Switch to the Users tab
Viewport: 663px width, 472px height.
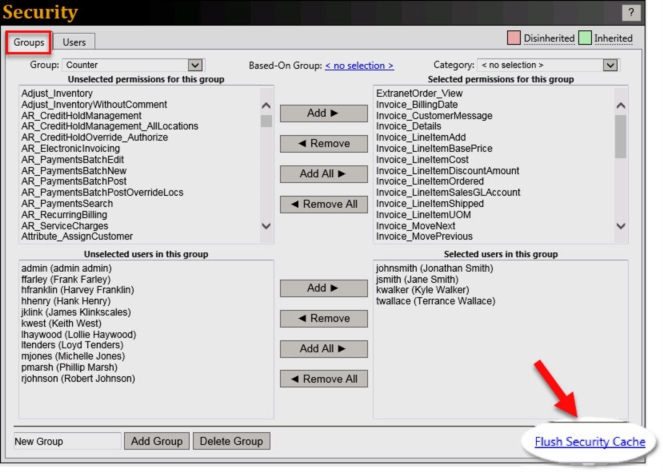[x=74, y=42]
